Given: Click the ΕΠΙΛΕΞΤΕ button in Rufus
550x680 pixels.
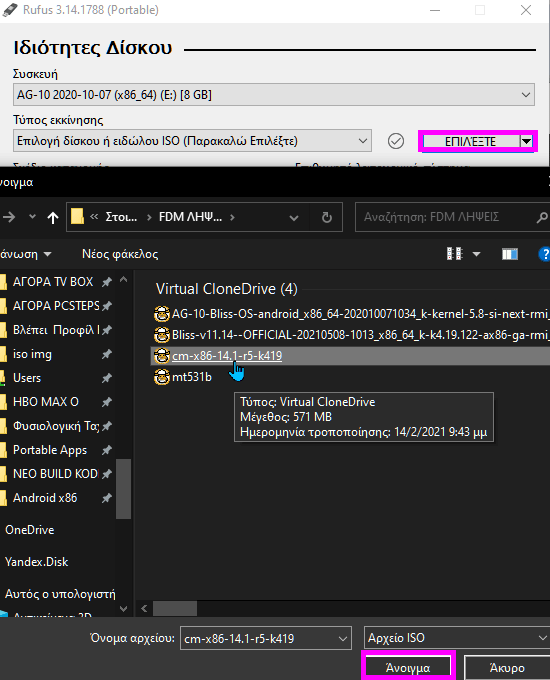Looking at the screenshot, I should coord(471,141).
